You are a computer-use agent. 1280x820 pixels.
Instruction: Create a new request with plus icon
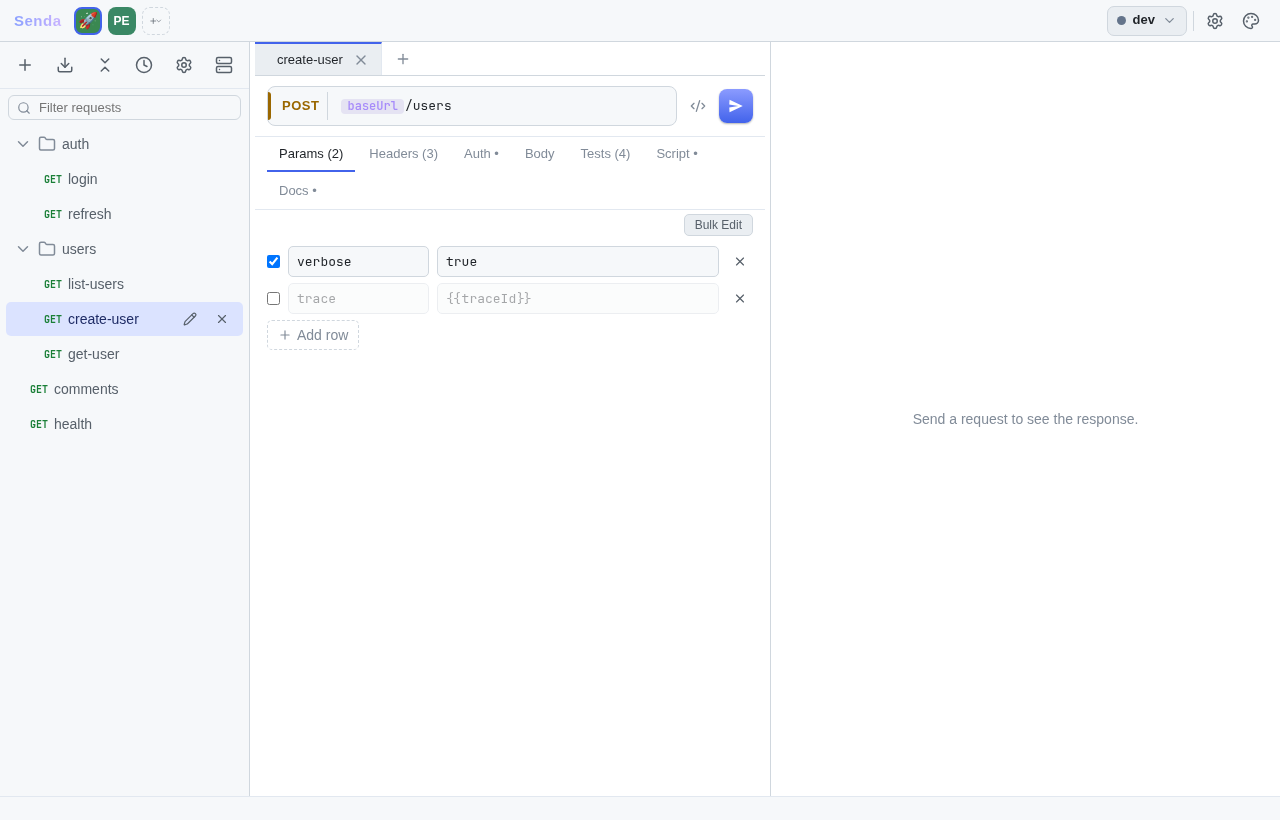[x=25, y=65]
